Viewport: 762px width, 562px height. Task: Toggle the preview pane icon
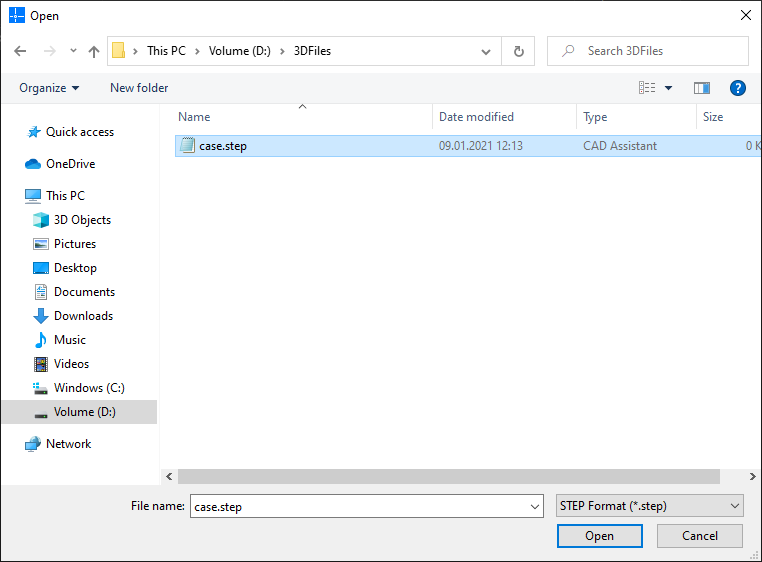[x=701, y=88]
